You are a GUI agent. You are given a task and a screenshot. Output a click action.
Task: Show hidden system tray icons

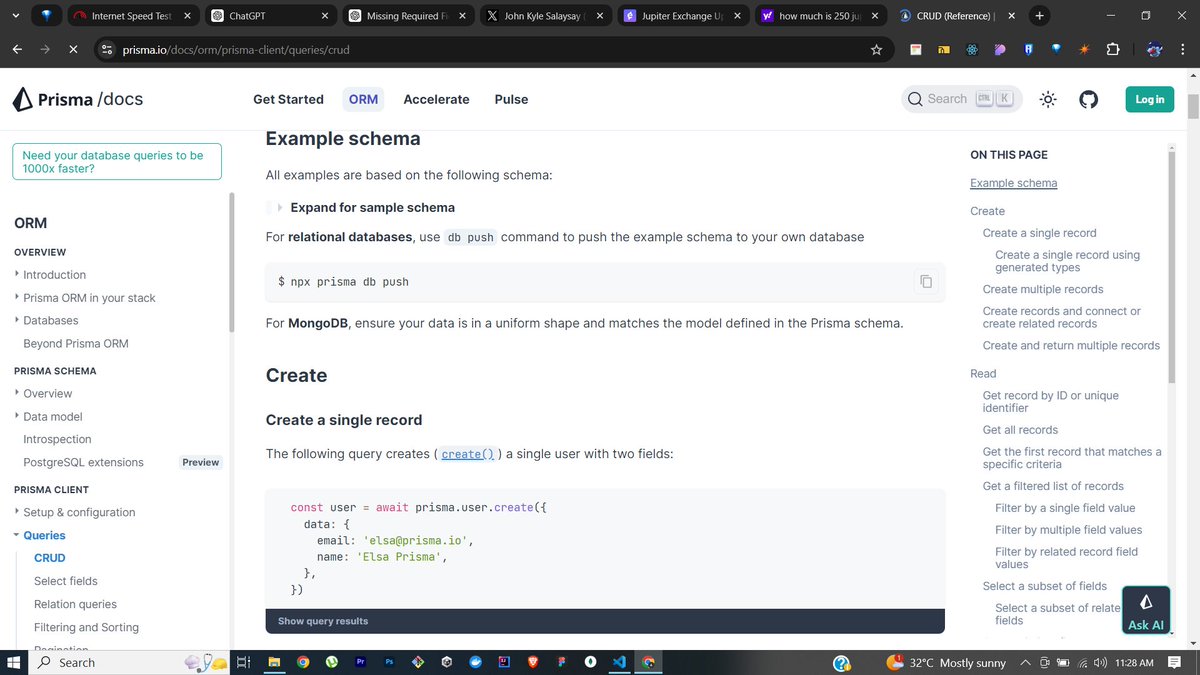(1025, 662)
